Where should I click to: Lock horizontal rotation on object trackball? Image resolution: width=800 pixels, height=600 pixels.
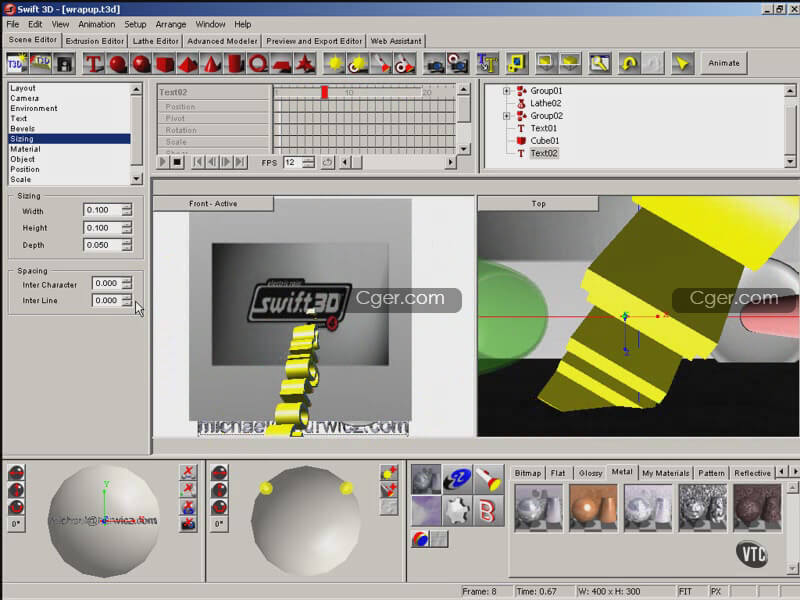[16, 473]
